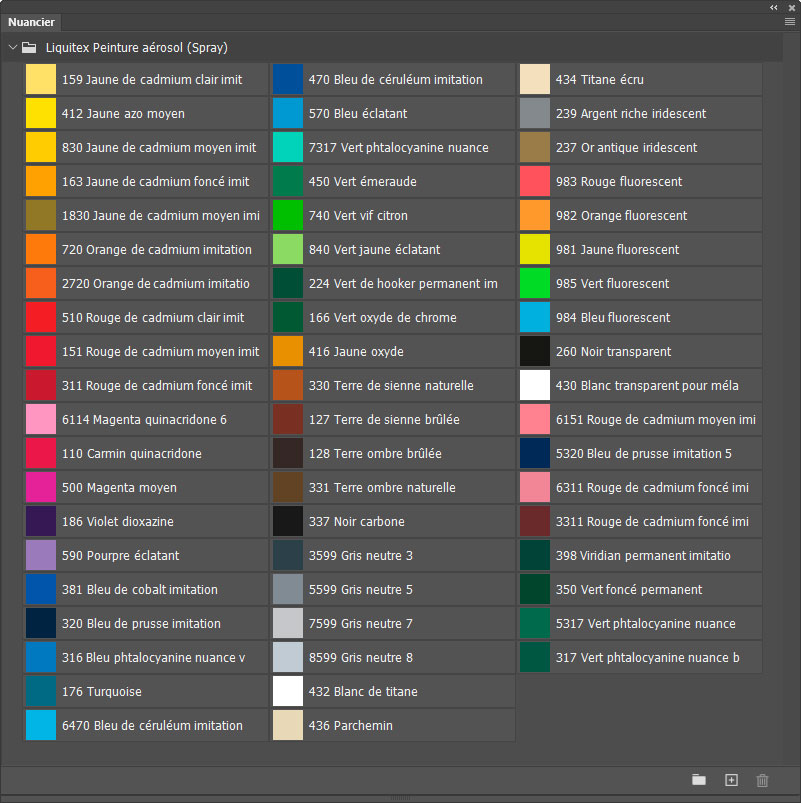Open the Nuancier panel menu icon
This screenshot has height=803, width=801.
[790, 21]
